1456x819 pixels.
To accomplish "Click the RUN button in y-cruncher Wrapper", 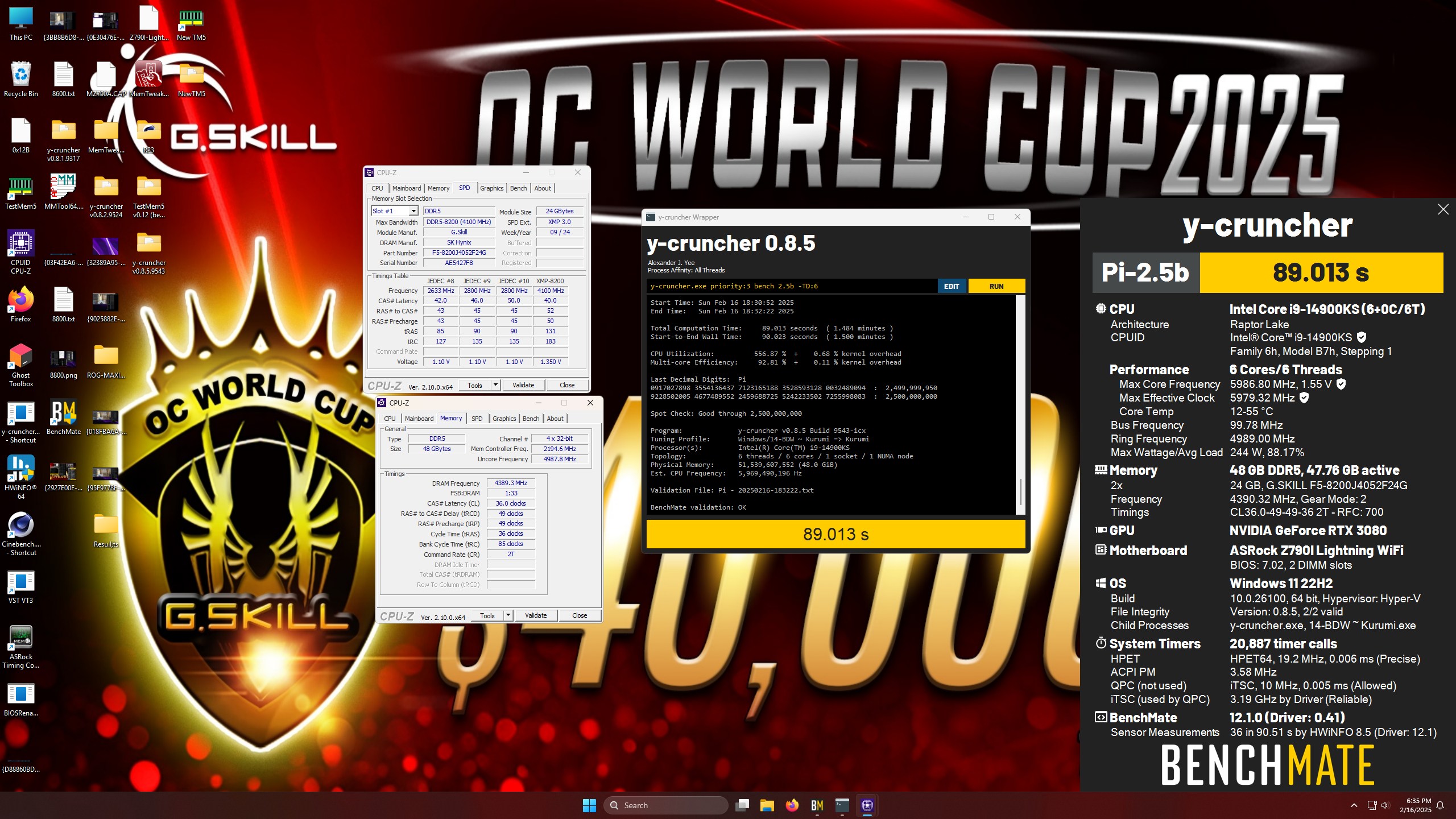I will pos(996,286).
